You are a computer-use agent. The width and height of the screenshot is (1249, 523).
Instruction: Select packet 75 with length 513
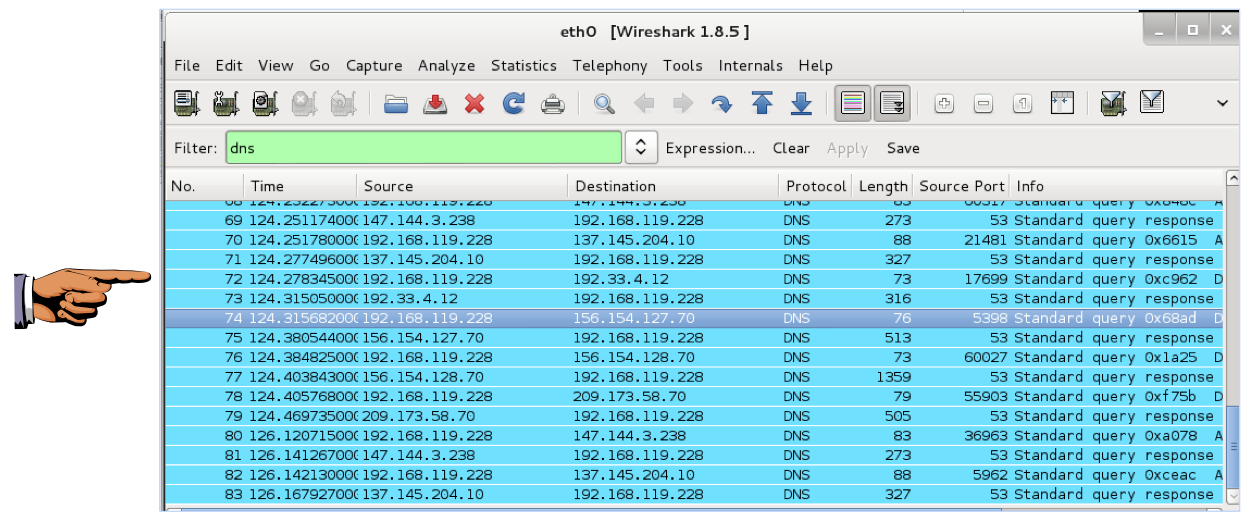pyautogui.click(x=695, y=338)
